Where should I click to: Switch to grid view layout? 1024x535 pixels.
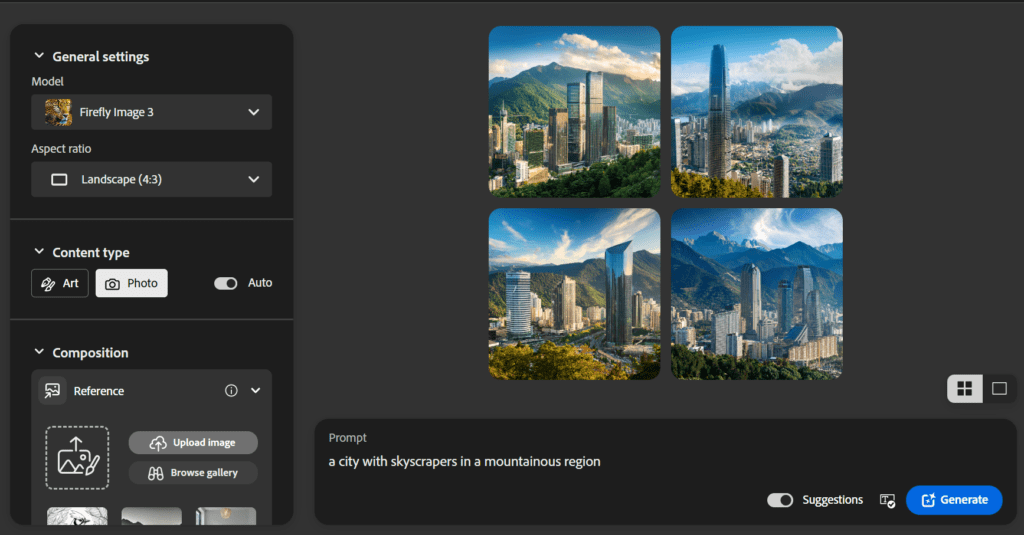965,389
